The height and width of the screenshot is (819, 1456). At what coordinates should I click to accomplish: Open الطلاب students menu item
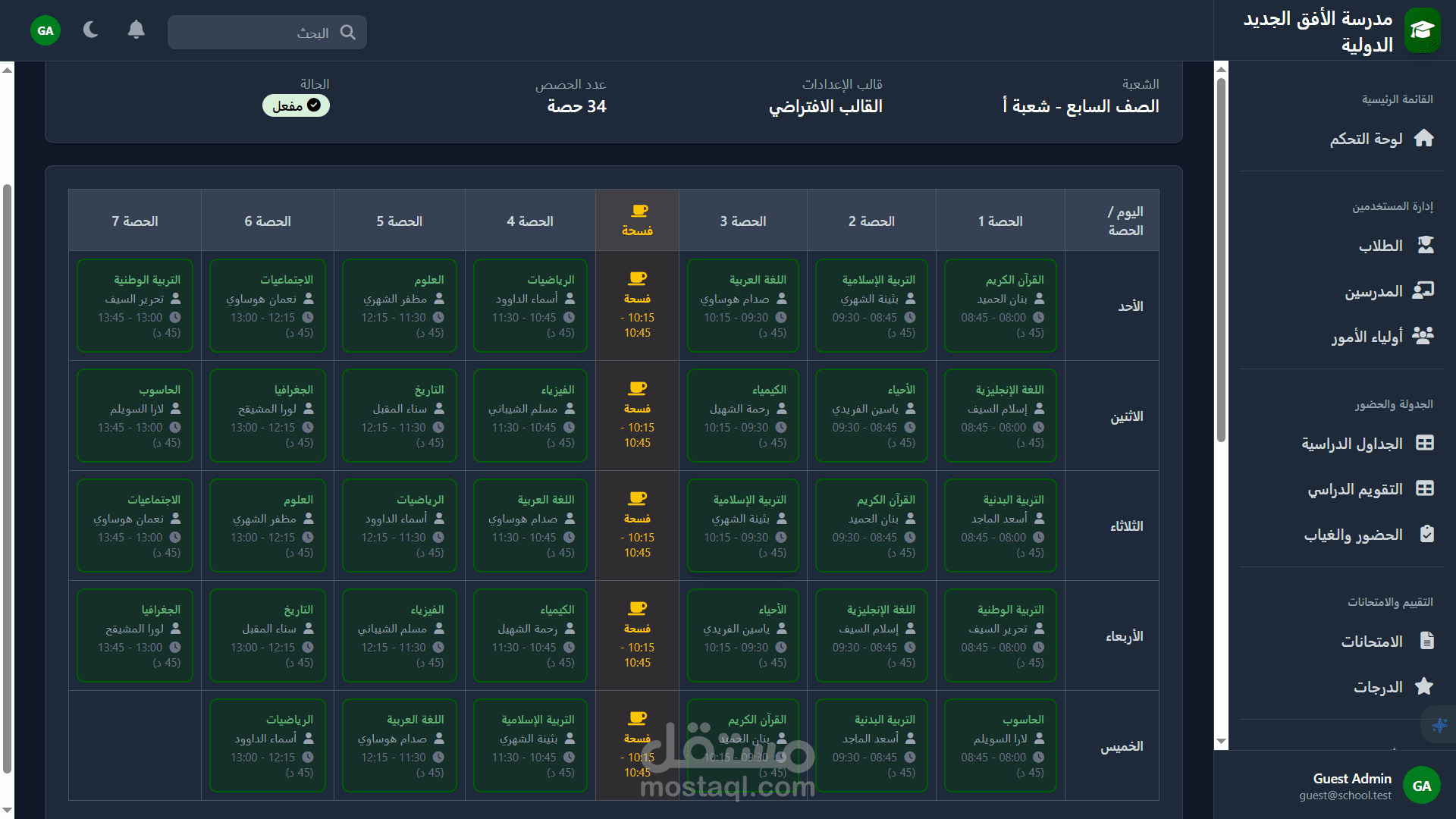tap(1380, 246)
